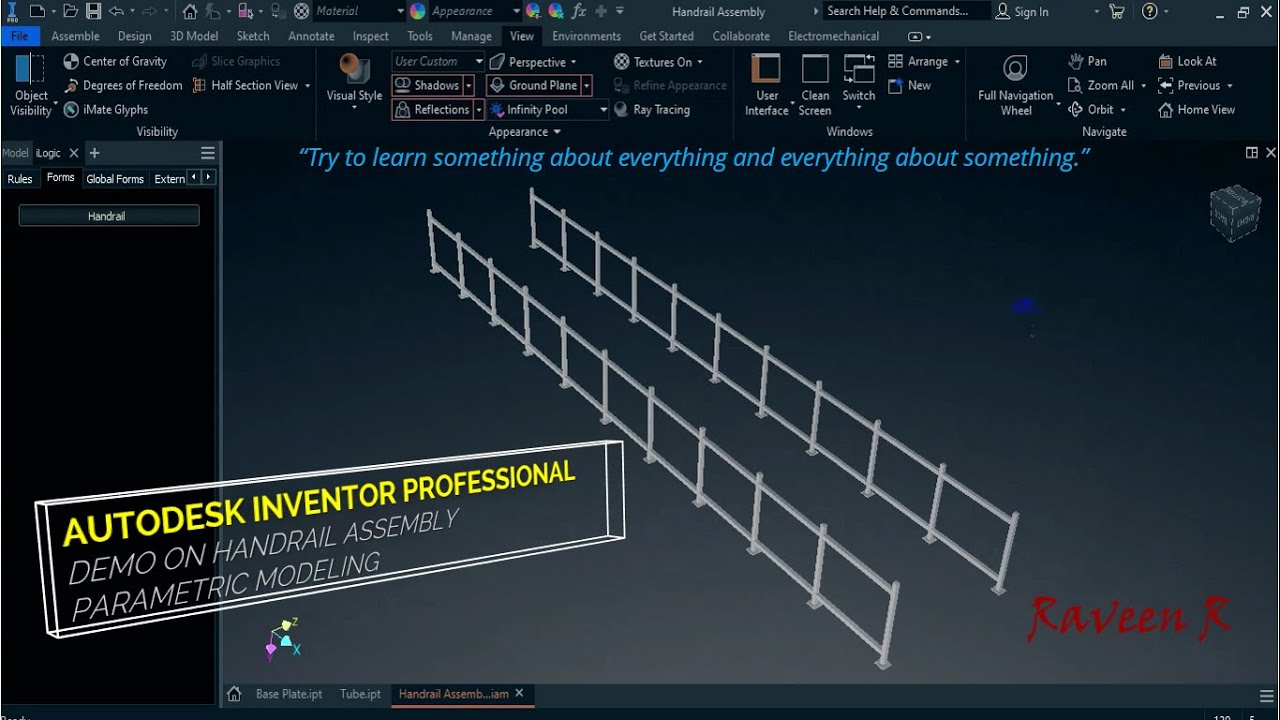The image size is (1280, 720).
Task: Open the Help question mark icon
Action: click(x=1149, y=11)
